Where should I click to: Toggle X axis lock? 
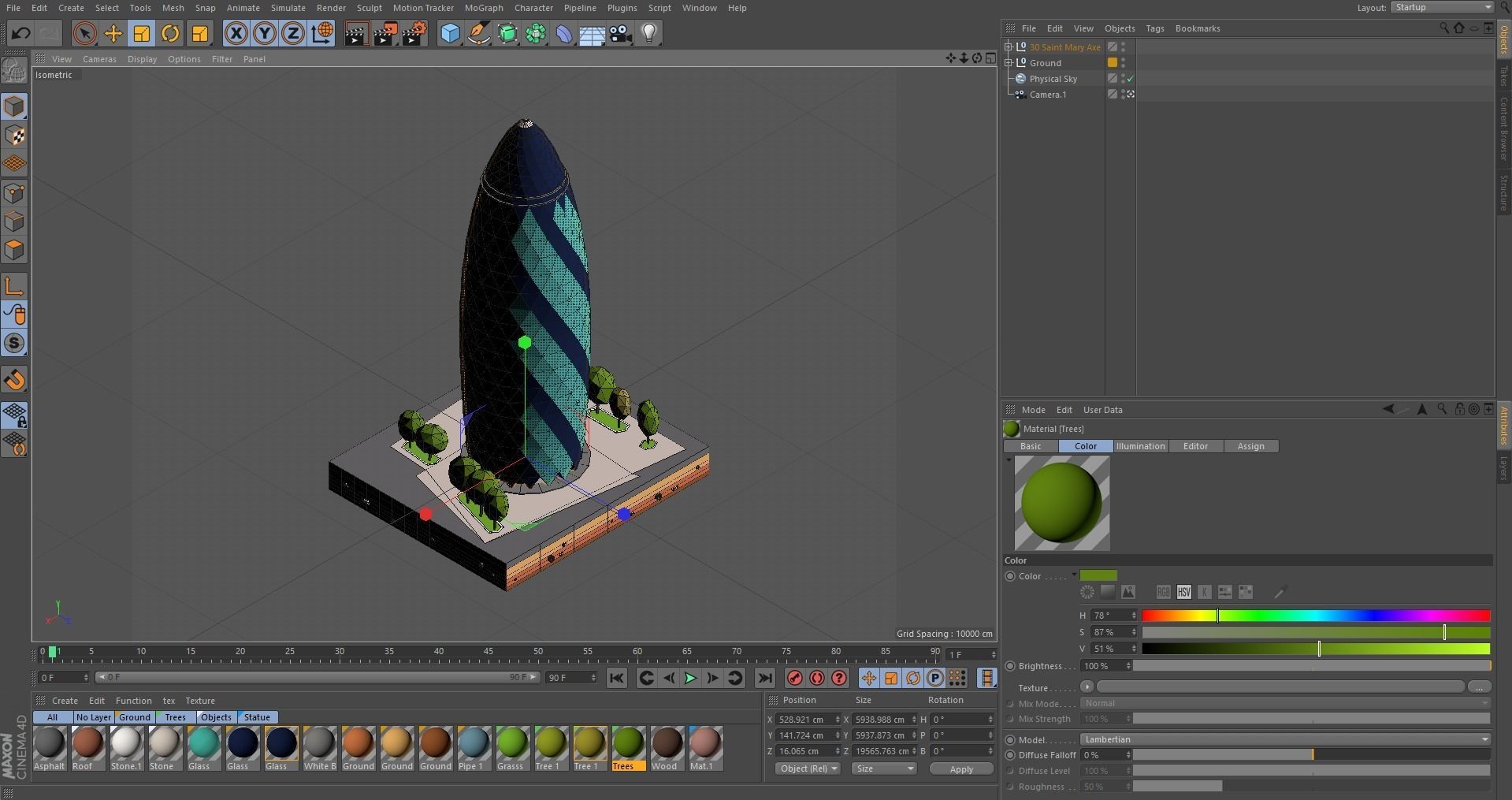tap(236, 33)
